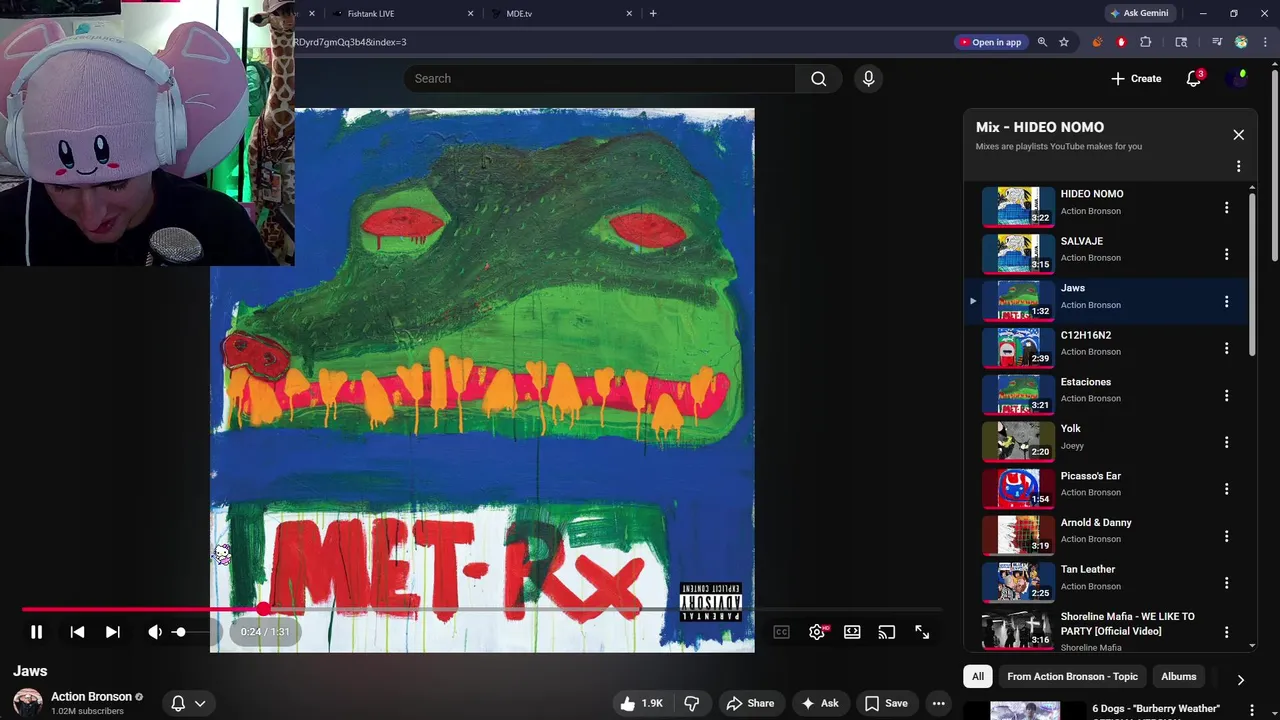Viewport: 1280px width, 720px height.
Task: Select the All filter chip
Action: (978, 677)
